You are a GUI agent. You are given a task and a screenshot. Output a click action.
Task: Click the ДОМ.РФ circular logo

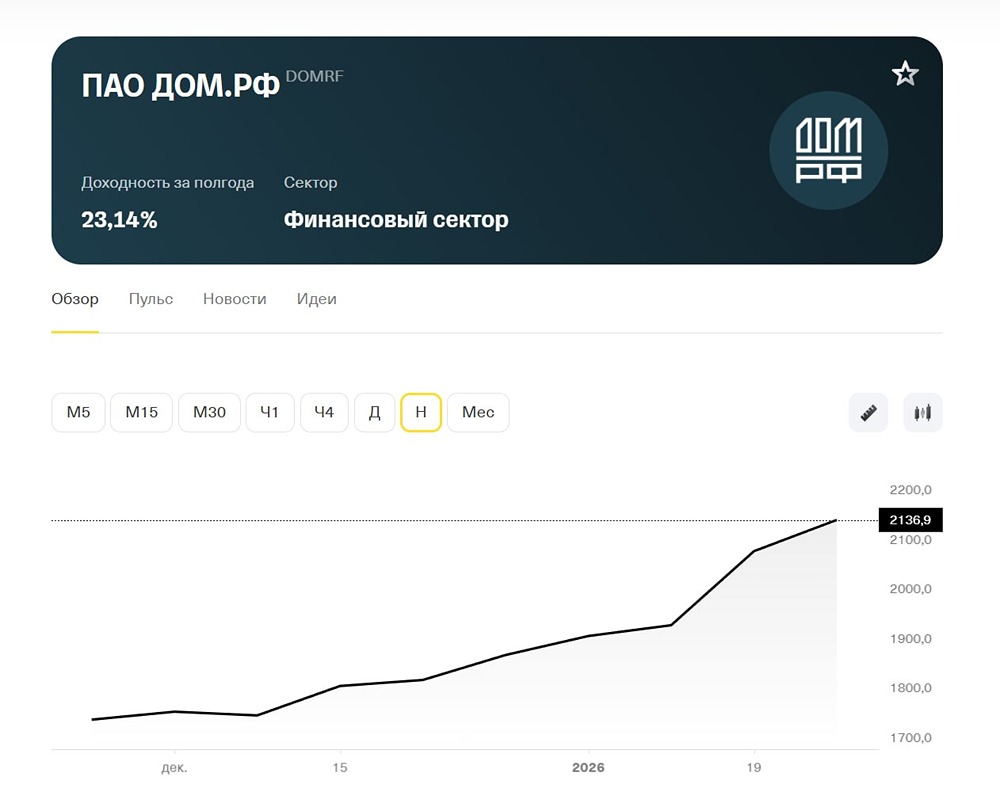(x=828, y=150)
